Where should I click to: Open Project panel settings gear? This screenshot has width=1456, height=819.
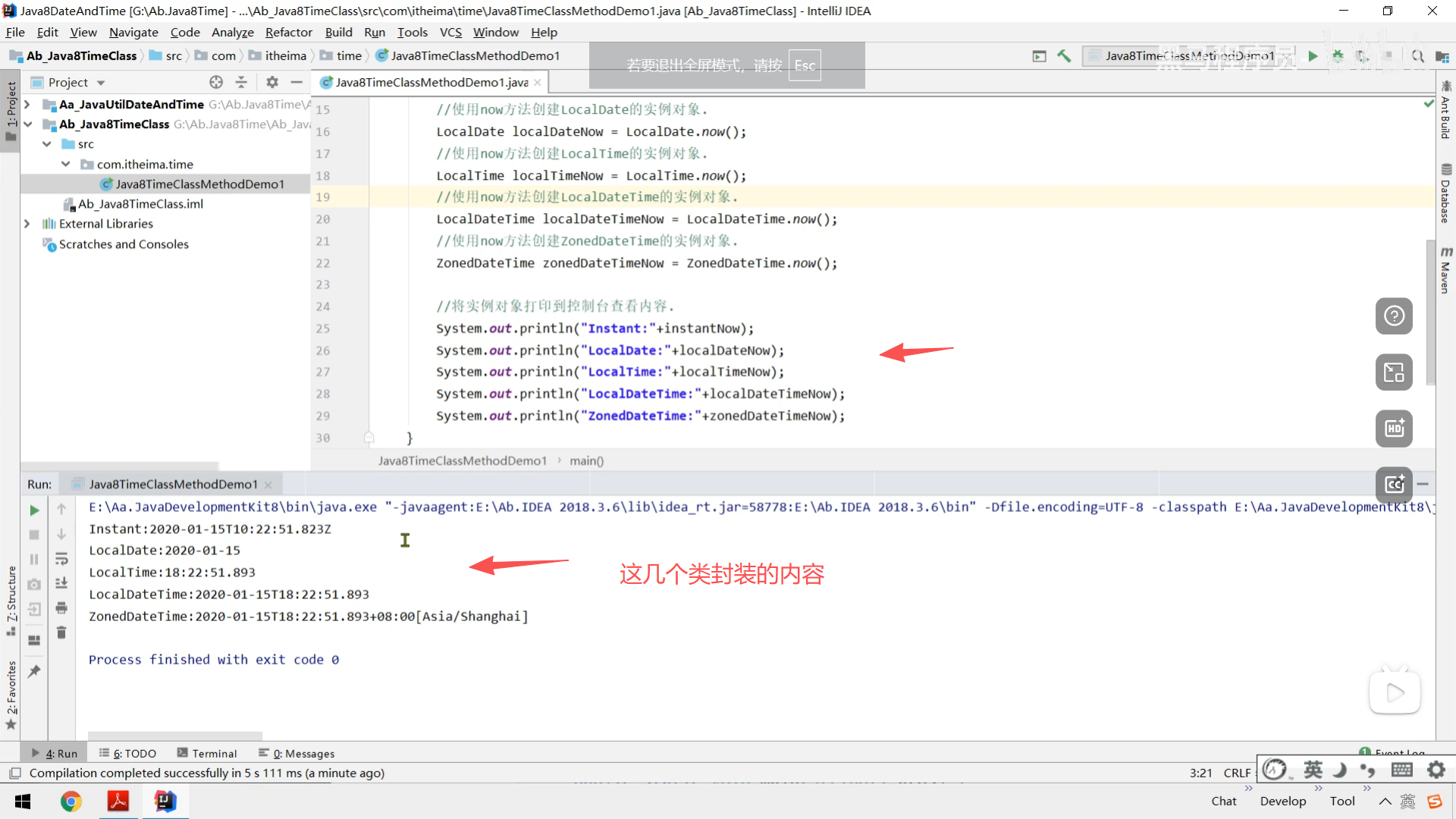[x=272, y=82]
